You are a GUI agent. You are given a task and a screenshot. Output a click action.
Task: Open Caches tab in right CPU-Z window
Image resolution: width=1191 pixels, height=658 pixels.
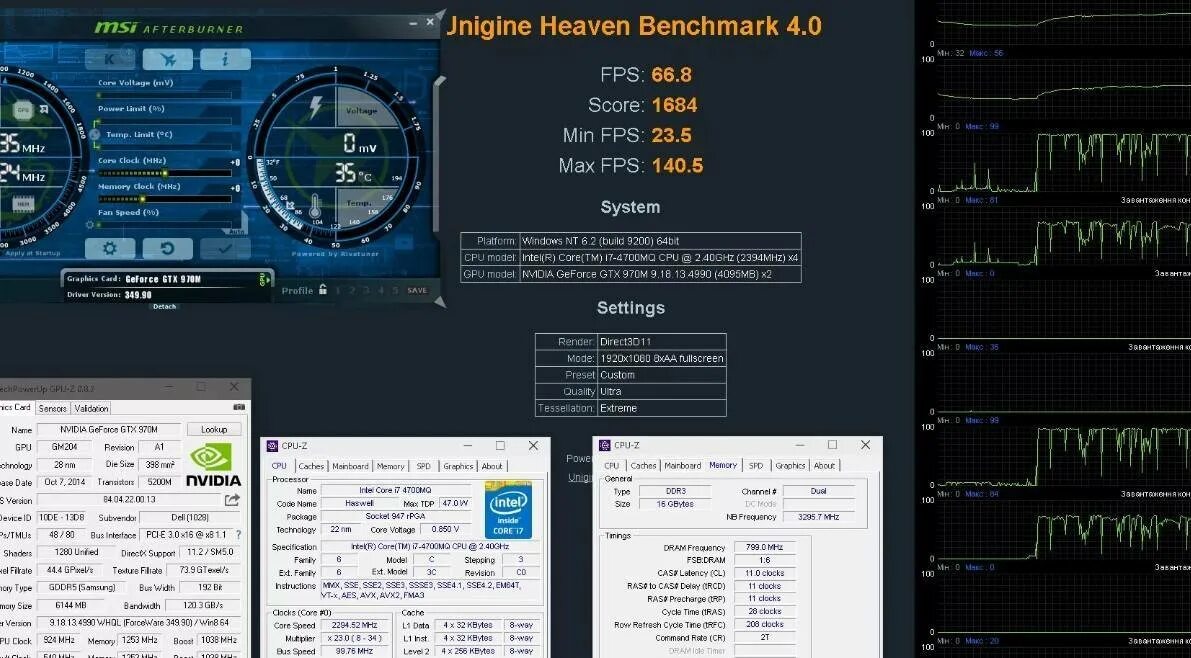[643, 466]
